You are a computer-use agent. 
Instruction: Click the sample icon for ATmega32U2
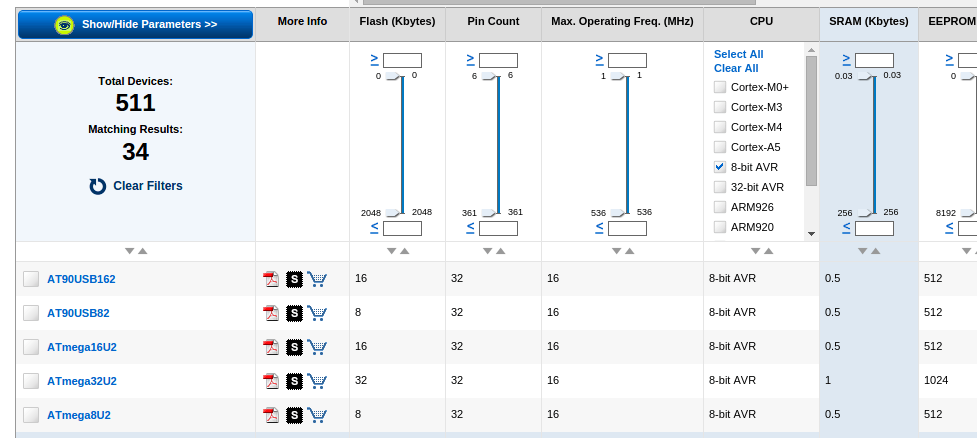294,381
